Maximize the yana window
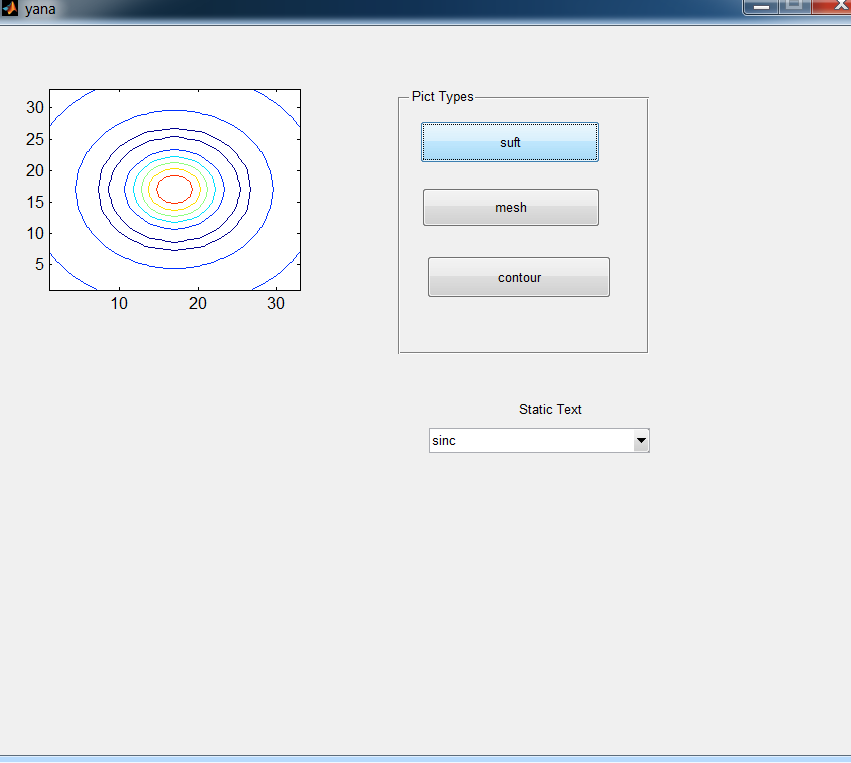Viewport: 851px width, 763px height. coord(795,7)
